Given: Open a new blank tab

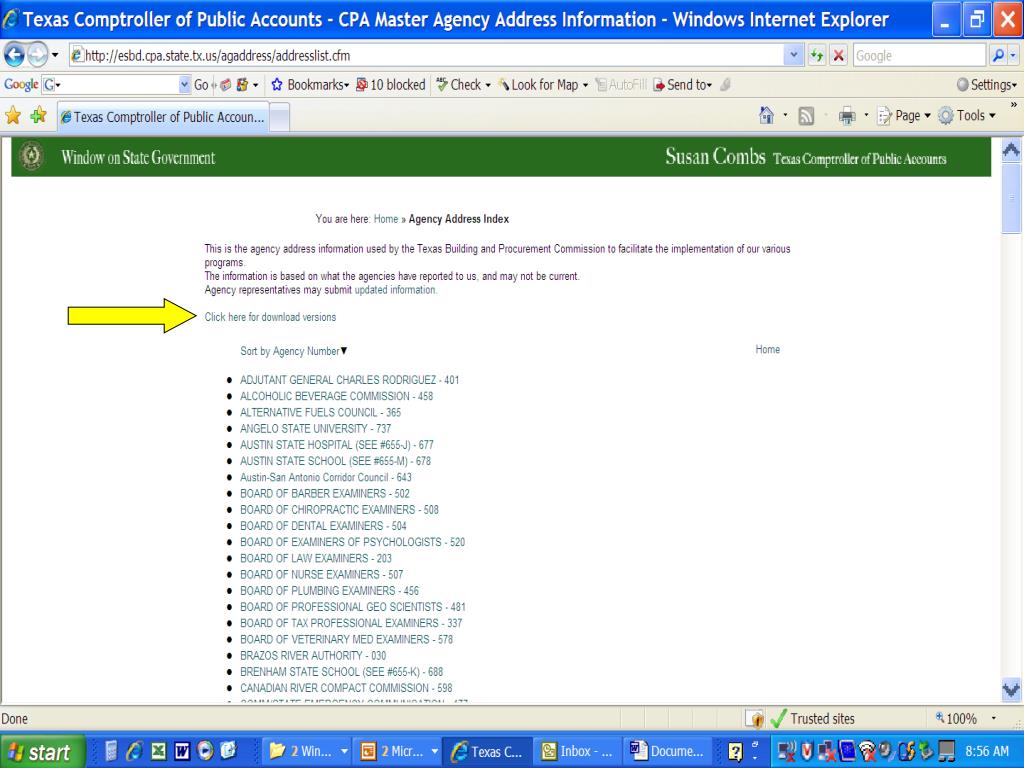Looking at the screenshot, I should (x=280, y=118).
